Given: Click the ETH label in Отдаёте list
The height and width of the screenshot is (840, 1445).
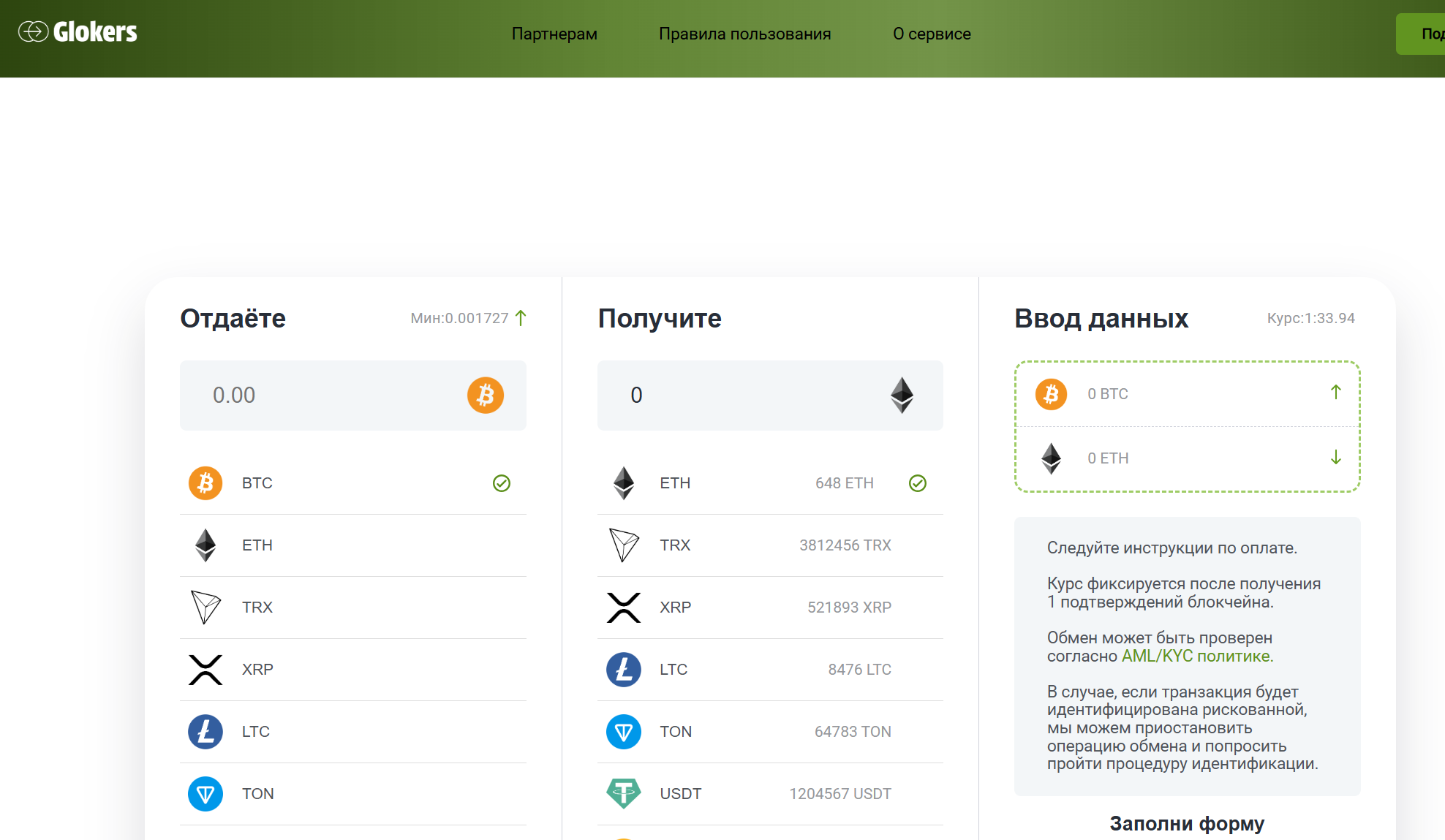Looking at the screenshot, I should (x=257, y=545).
